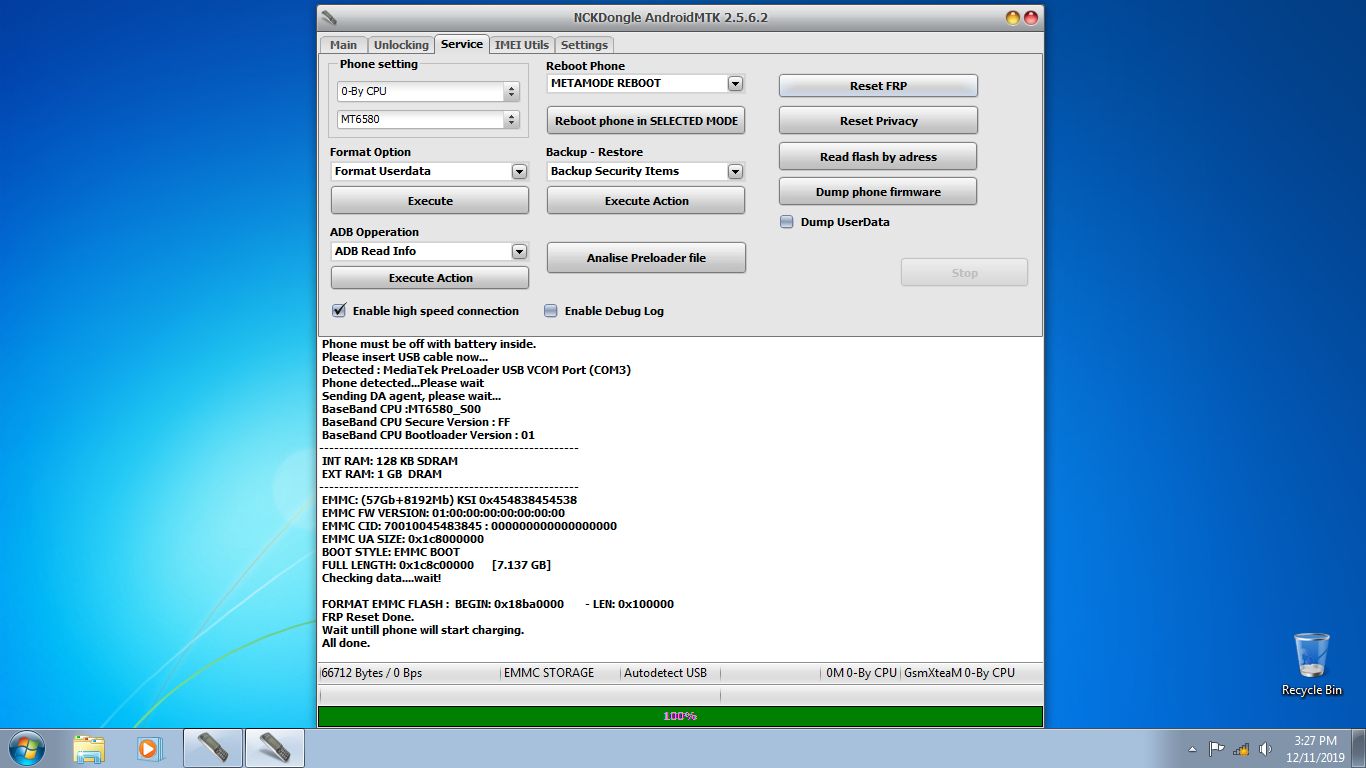Click Execute under Format Option
This screenshot has width=1366, height=768.
click(x=430, y=201)
